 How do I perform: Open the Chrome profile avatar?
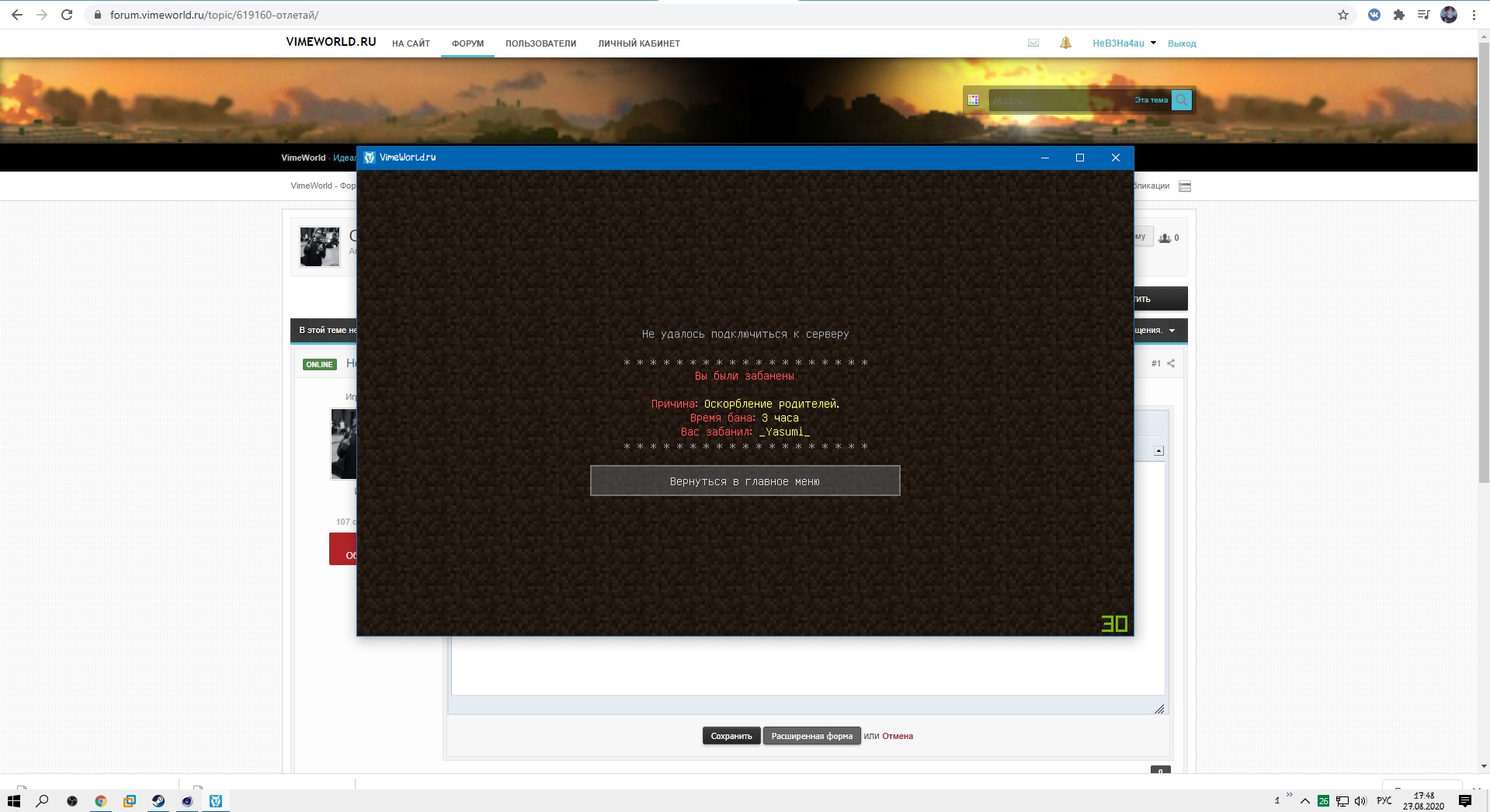coord(1449,15)
